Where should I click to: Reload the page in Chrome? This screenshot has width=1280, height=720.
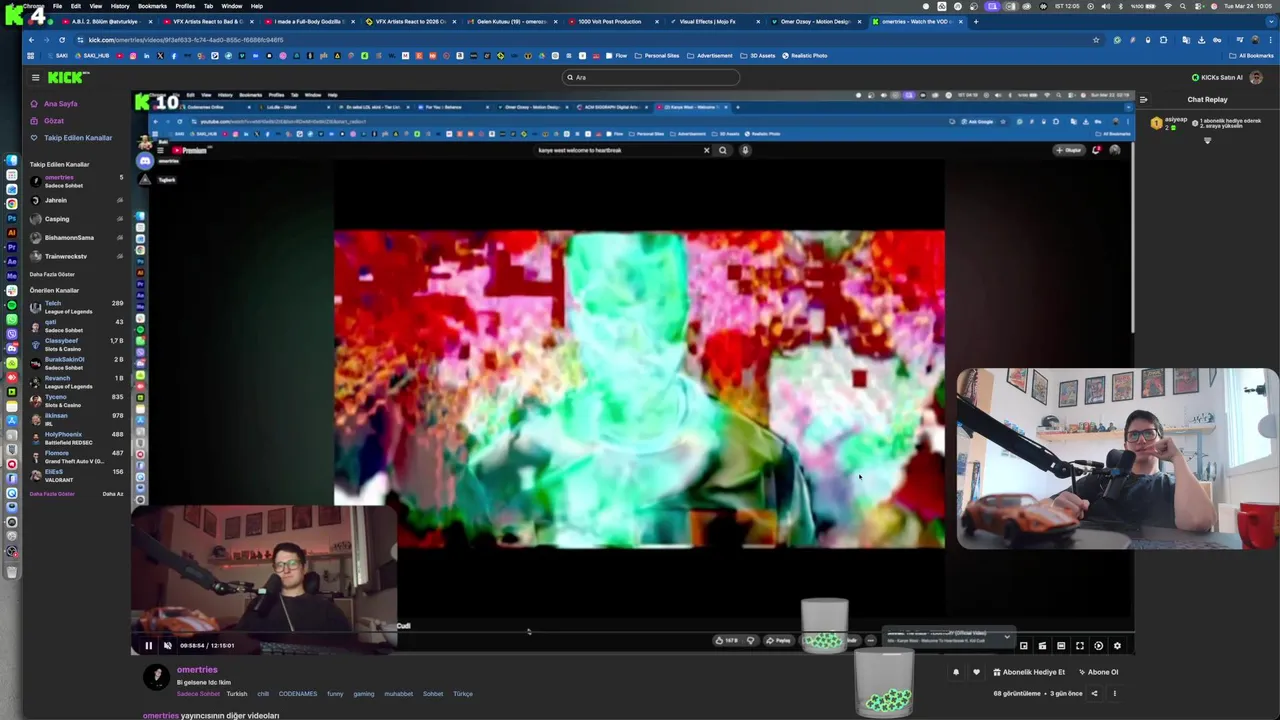61,40
